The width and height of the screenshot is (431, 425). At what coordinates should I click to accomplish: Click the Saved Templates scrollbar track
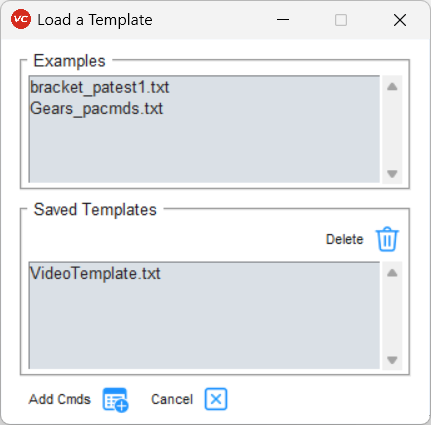coord(392,317)
